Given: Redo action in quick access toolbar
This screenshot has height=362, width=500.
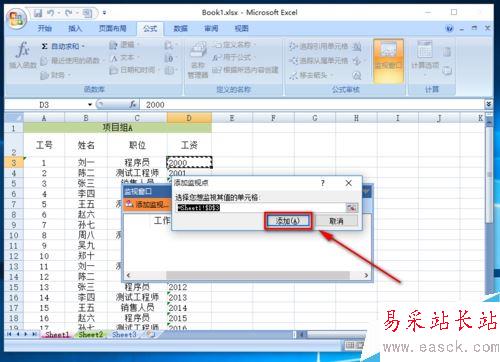Looking at the screenshot, I should pyautogui.click(x=69, y=13).
